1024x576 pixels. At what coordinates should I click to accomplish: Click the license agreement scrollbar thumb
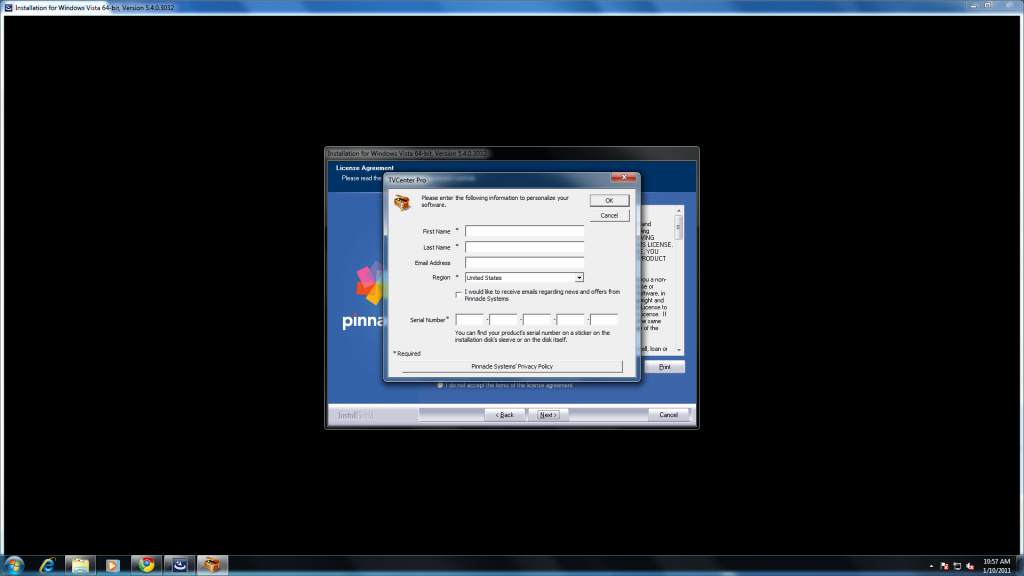pyautogui.click(x=679, y=227)
